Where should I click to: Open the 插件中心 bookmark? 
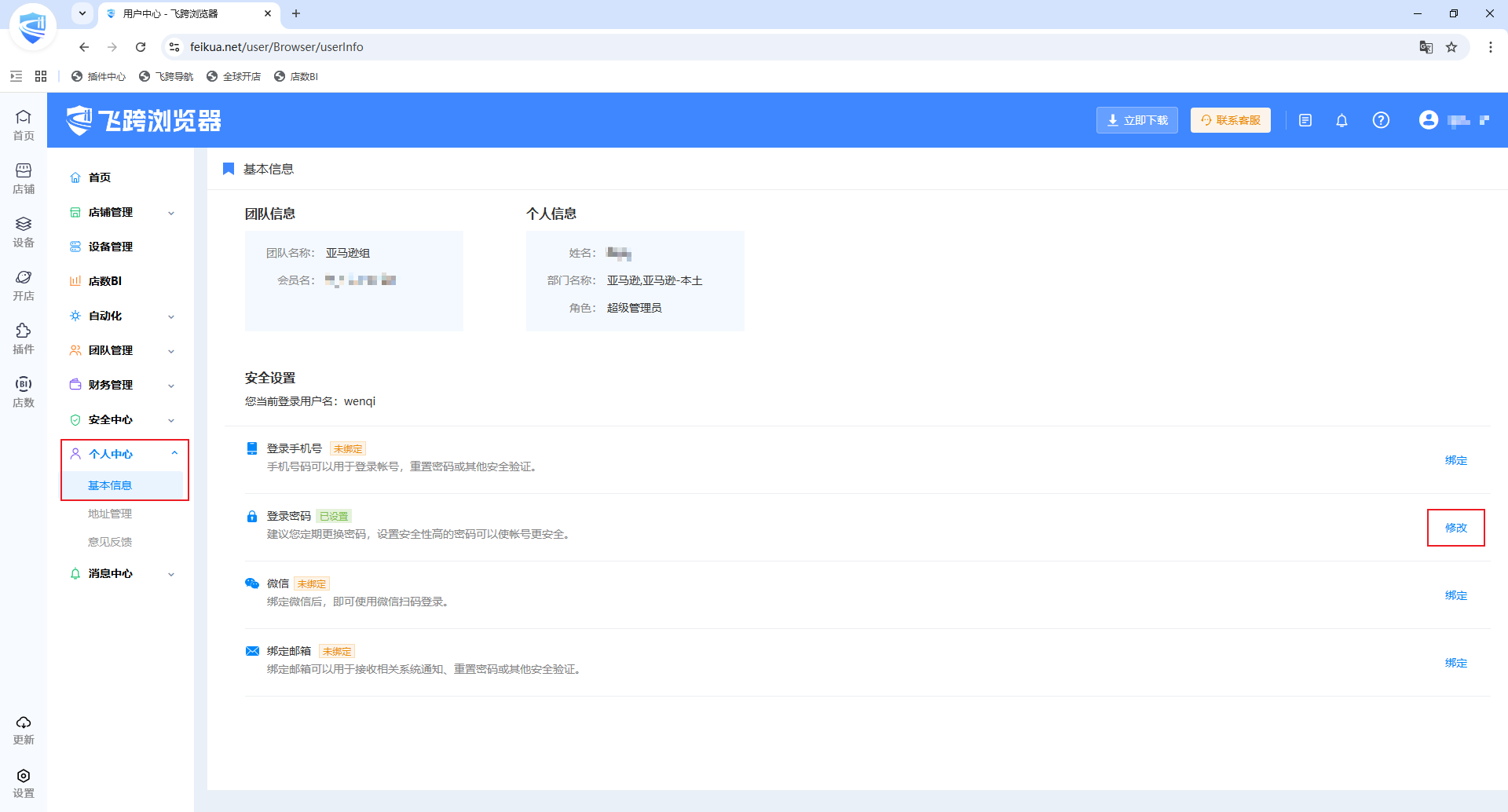pyautogui.click(x=98, y=76)
